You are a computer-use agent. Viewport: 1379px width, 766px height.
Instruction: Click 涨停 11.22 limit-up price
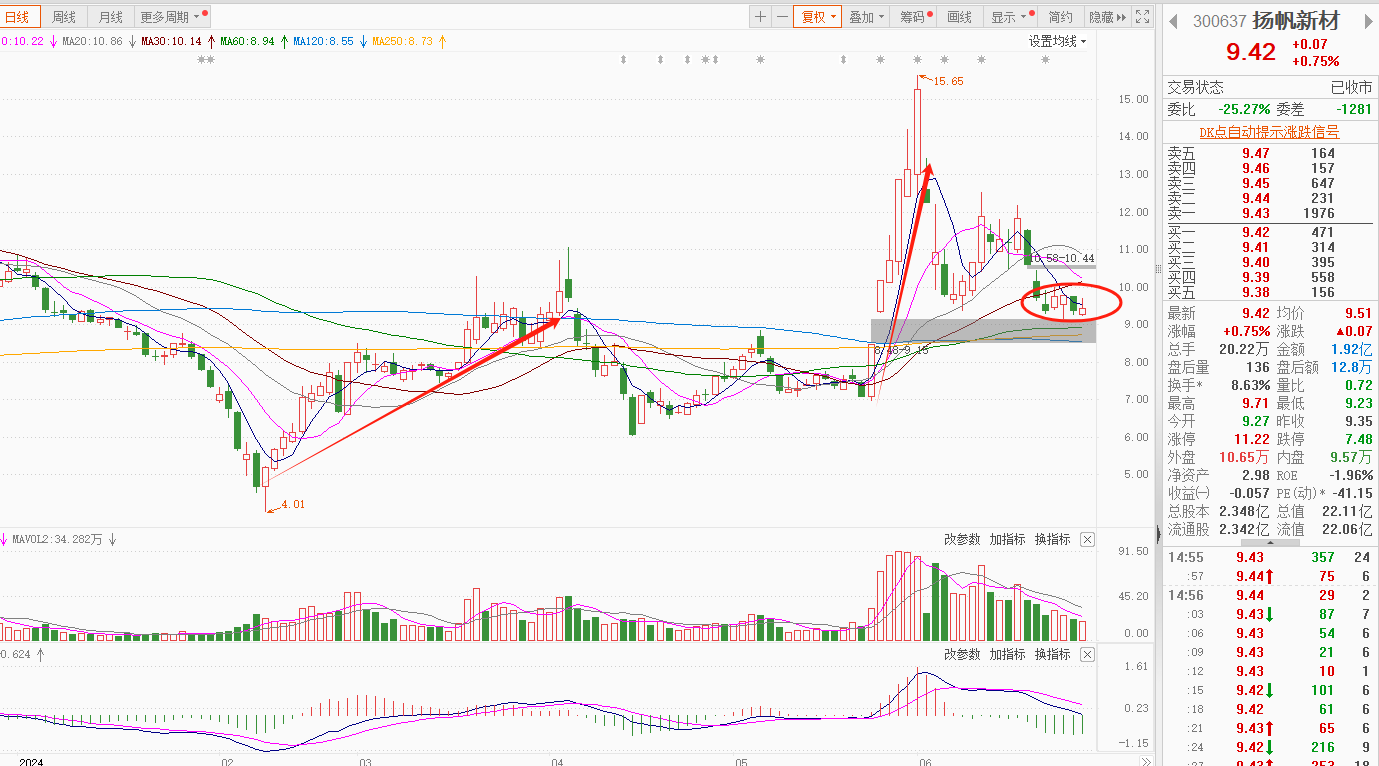click(1252, 439)
